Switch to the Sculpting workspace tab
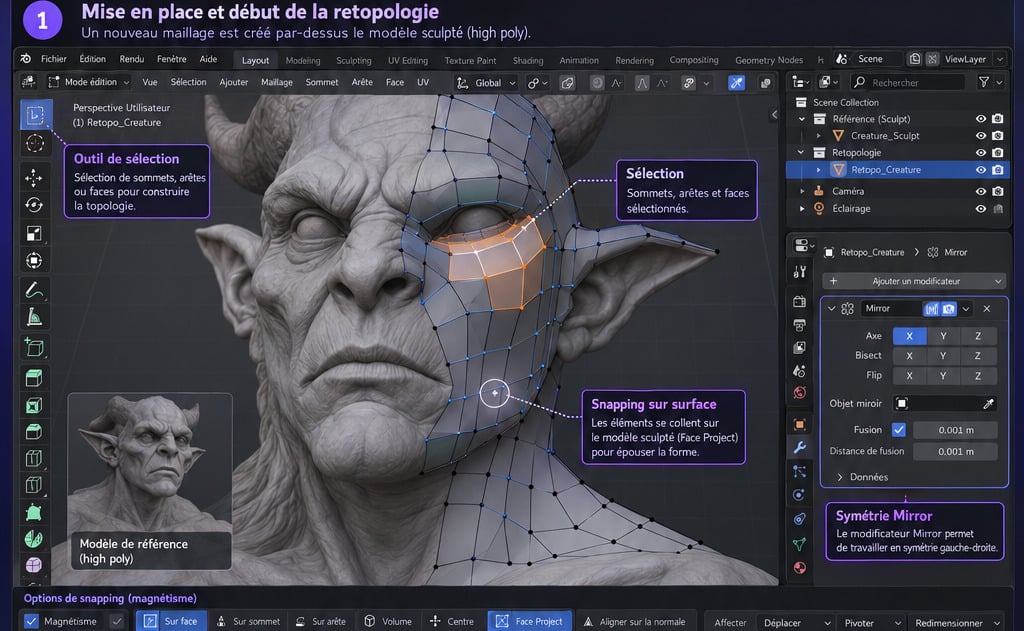The image size is (1024, 631). tap(353, 60)
